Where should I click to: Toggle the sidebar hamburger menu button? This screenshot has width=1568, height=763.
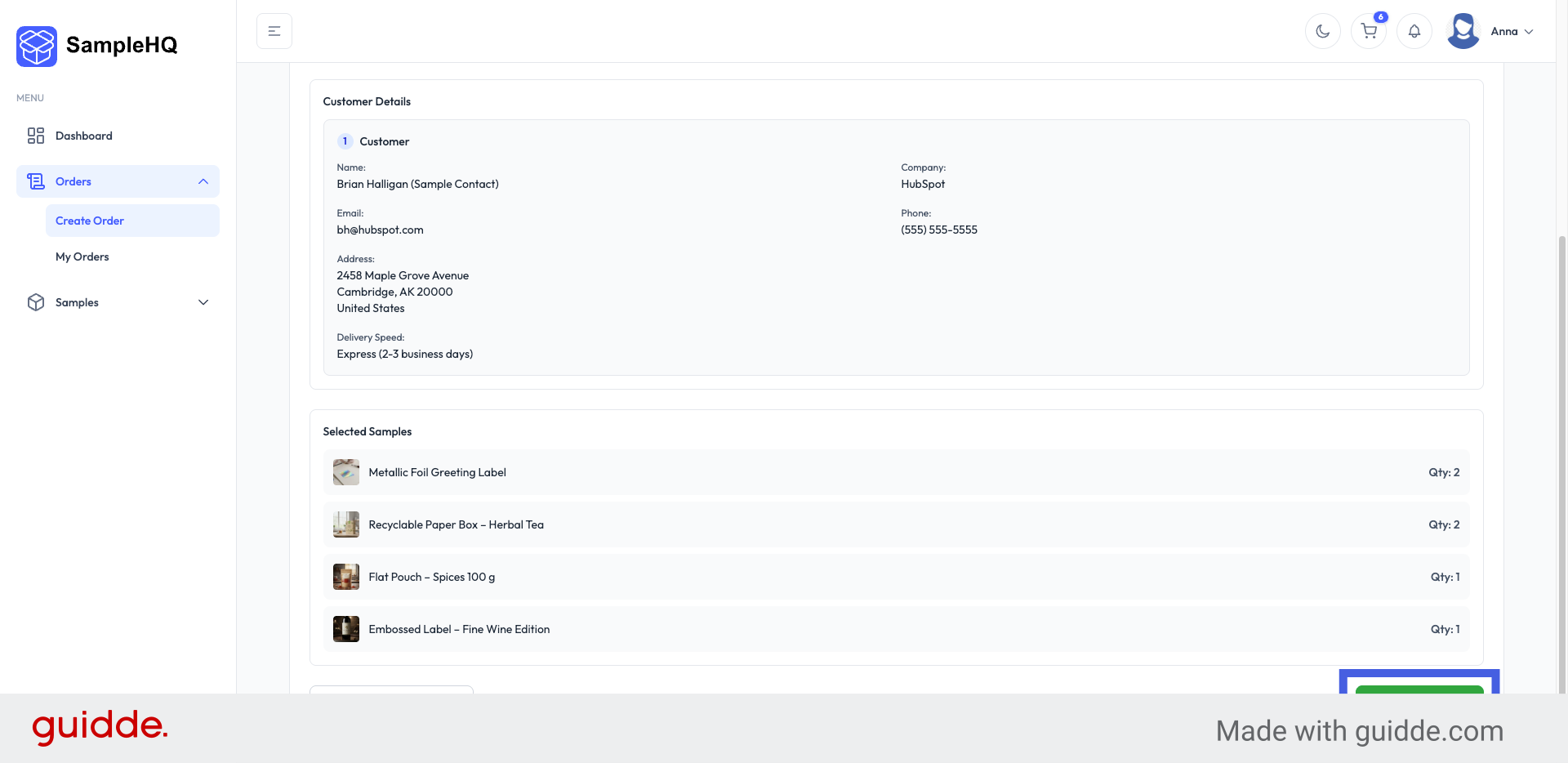pos(274,31)
